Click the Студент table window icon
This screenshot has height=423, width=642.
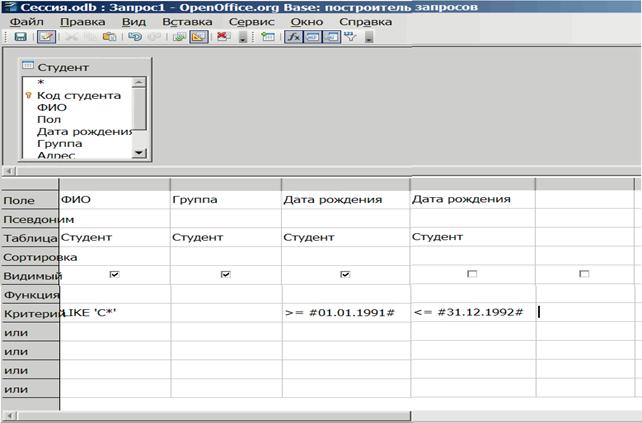[28, 65]
